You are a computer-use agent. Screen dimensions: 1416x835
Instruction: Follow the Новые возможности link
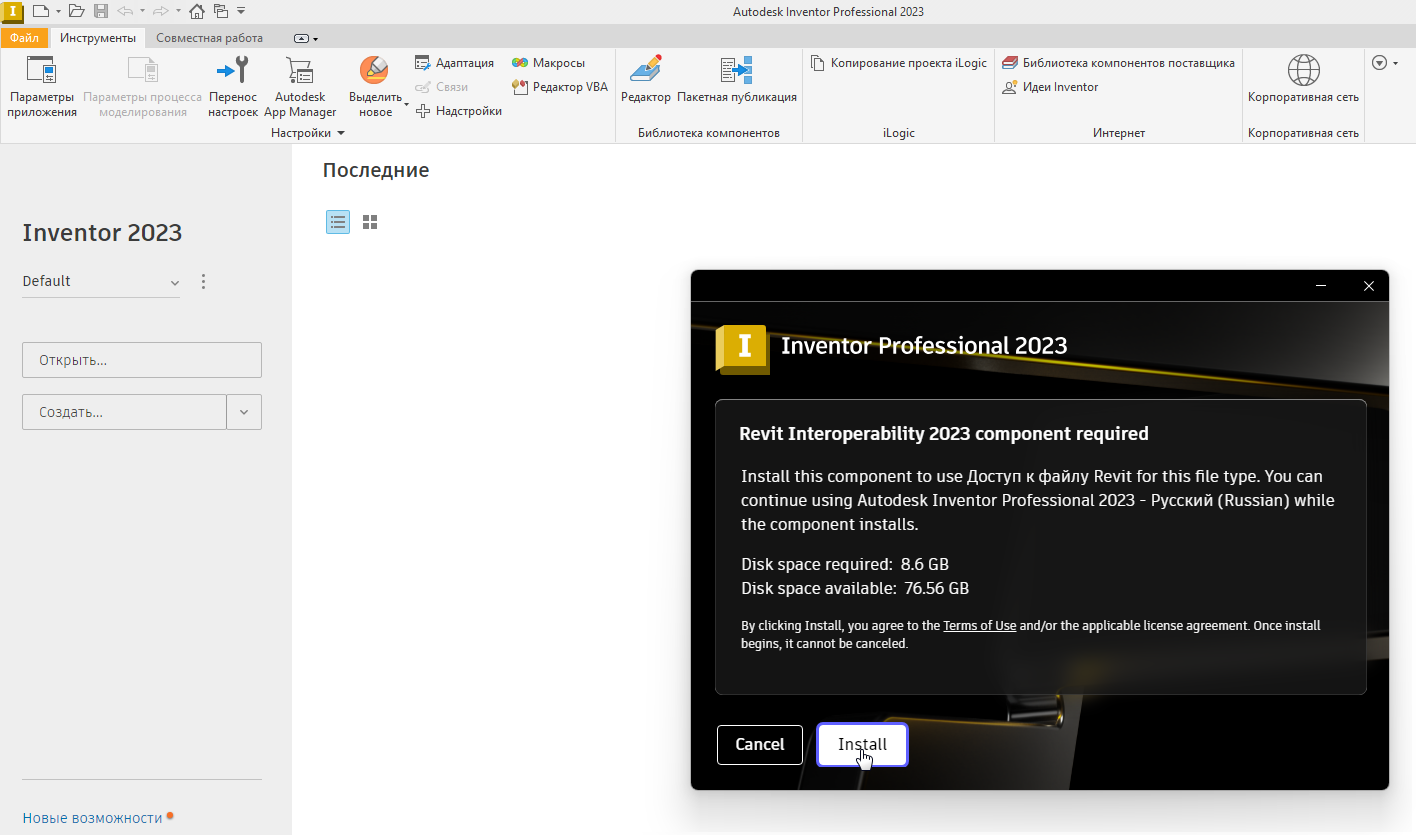click(x=92, y=818)
